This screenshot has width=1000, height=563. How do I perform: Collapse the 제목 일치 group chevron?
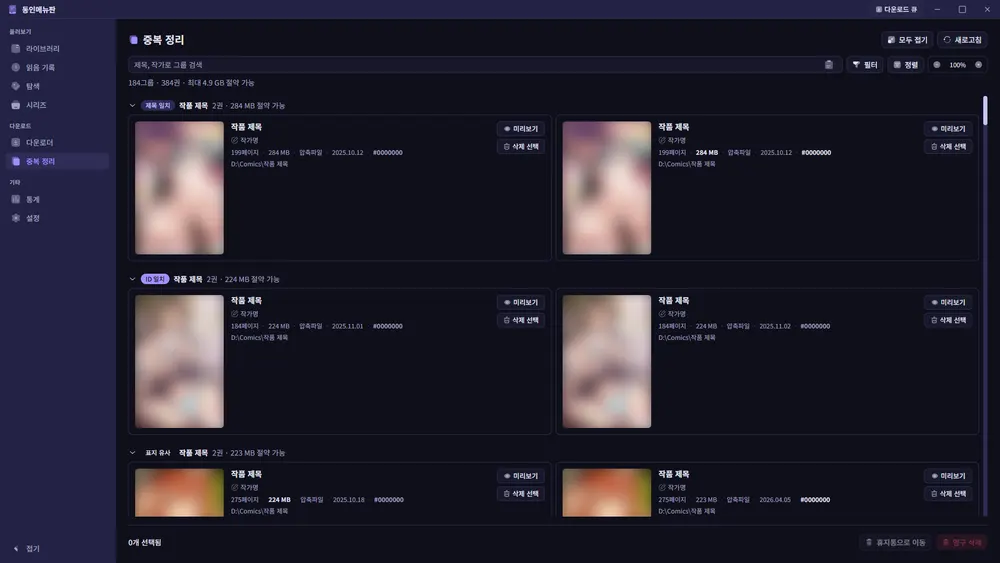[x=133, y=105]
